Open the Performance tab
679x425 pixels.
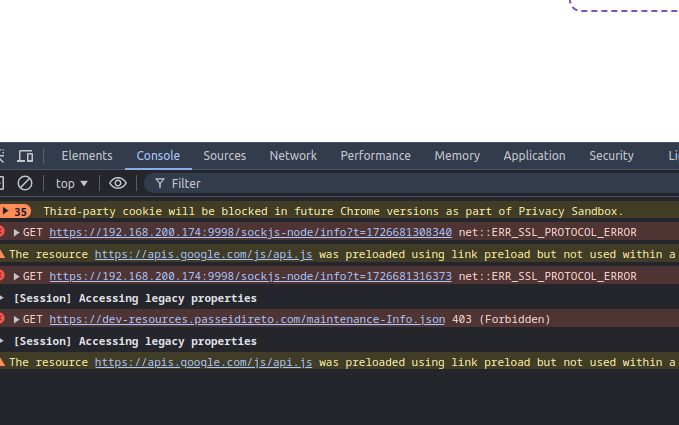click(375, 156)
